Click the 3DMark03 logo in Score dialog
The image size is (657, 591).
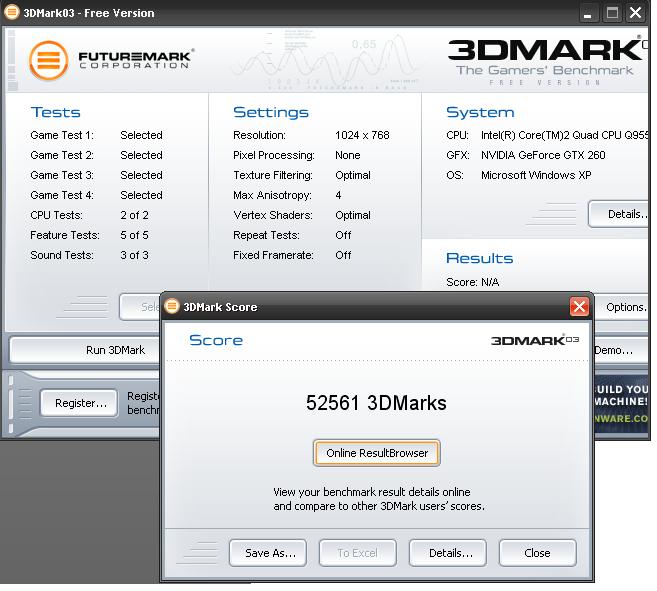pyautogui.click(x=535, y=340)
